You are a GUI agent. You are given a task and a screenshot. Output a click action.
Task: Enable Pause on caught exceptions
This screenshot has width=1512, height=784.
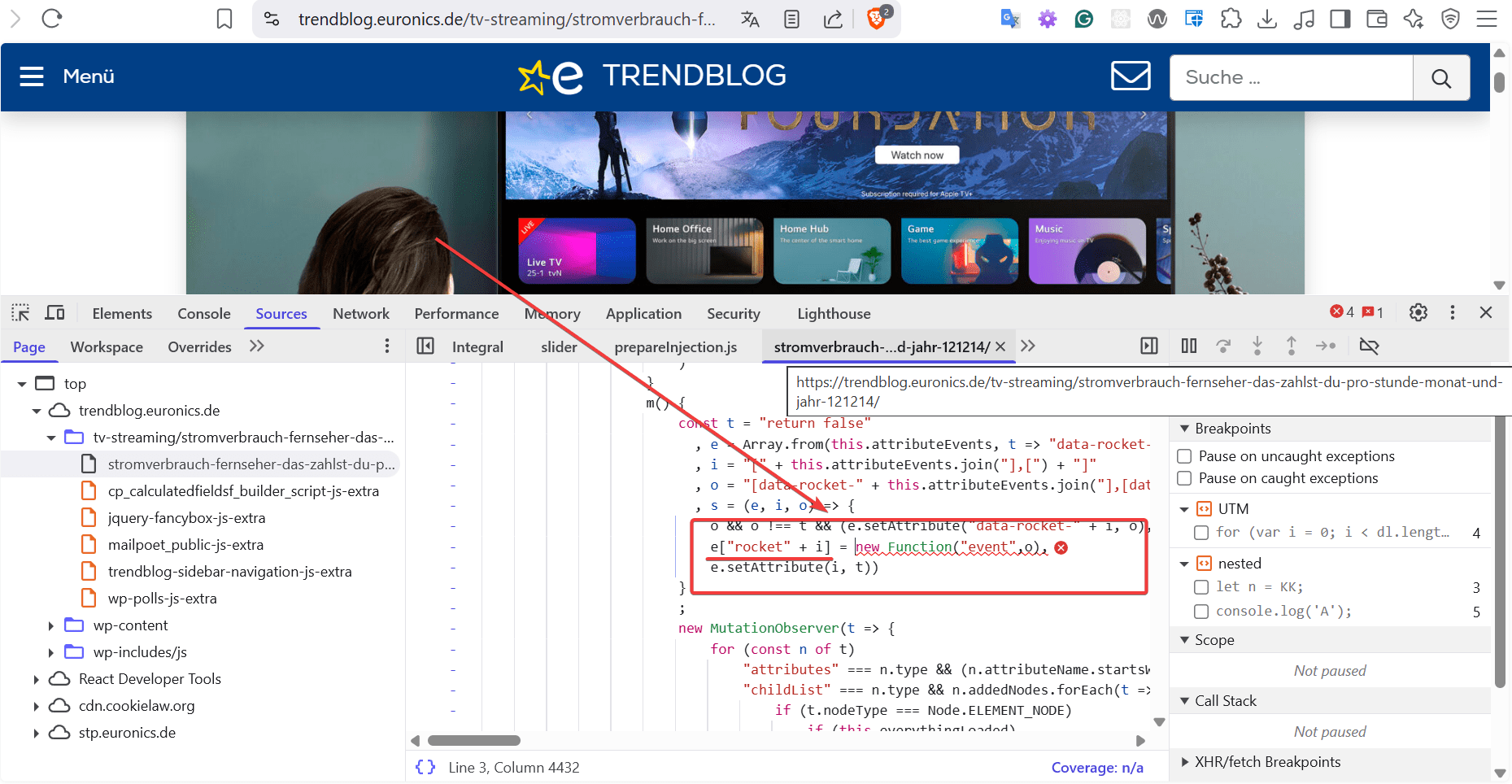tap(1185, 478)
